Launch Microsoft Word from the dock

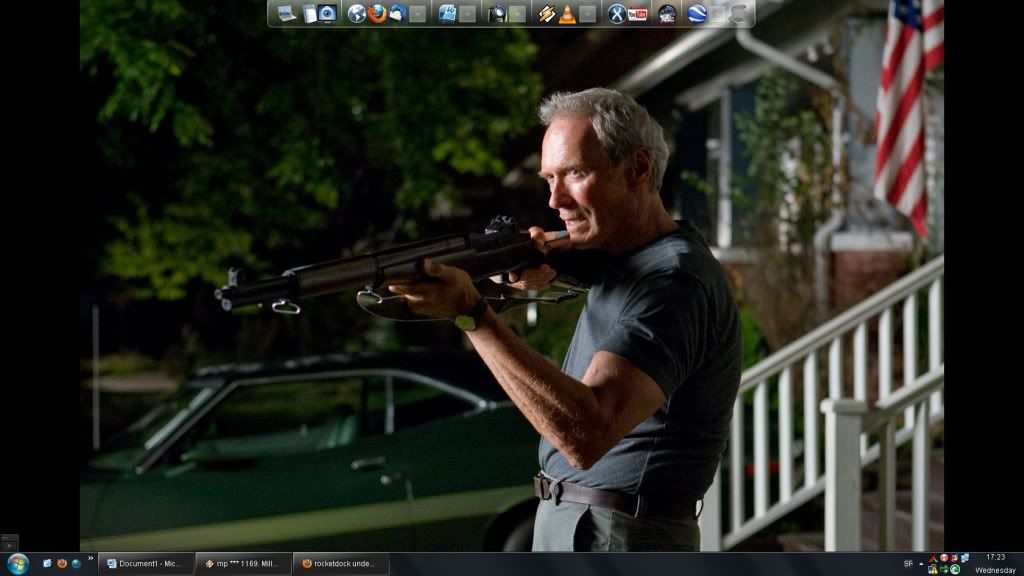[447, 14]
